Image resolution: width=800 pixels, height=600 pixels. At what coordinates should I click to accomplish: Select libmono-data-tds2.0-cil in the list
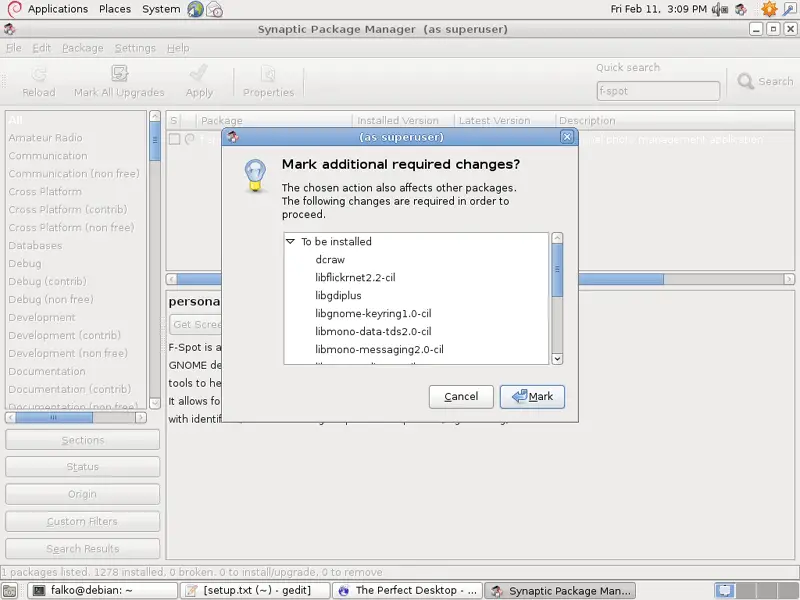(373, 332)
